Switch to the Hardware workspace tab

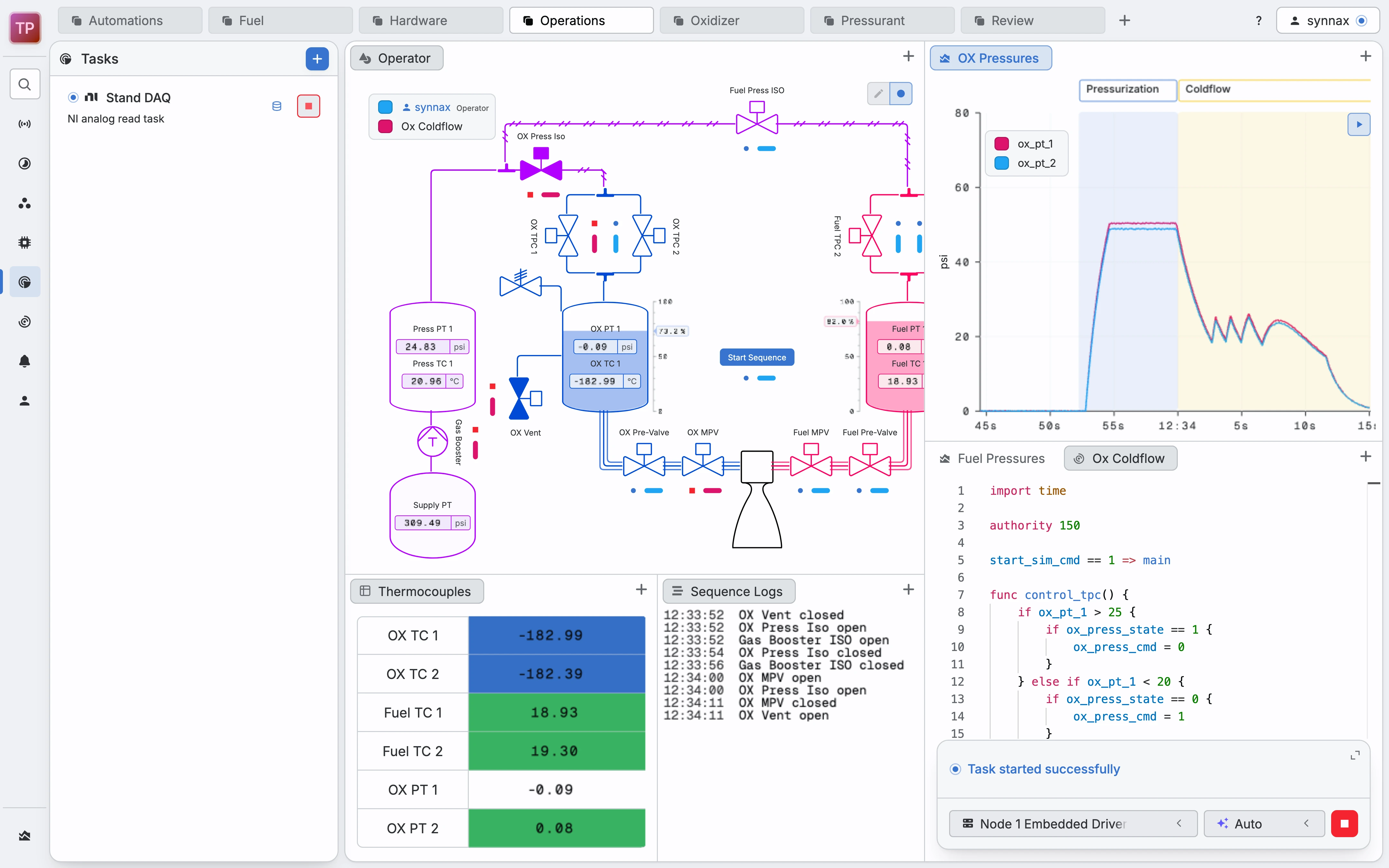pyautogui.click(x=431, y=21)
